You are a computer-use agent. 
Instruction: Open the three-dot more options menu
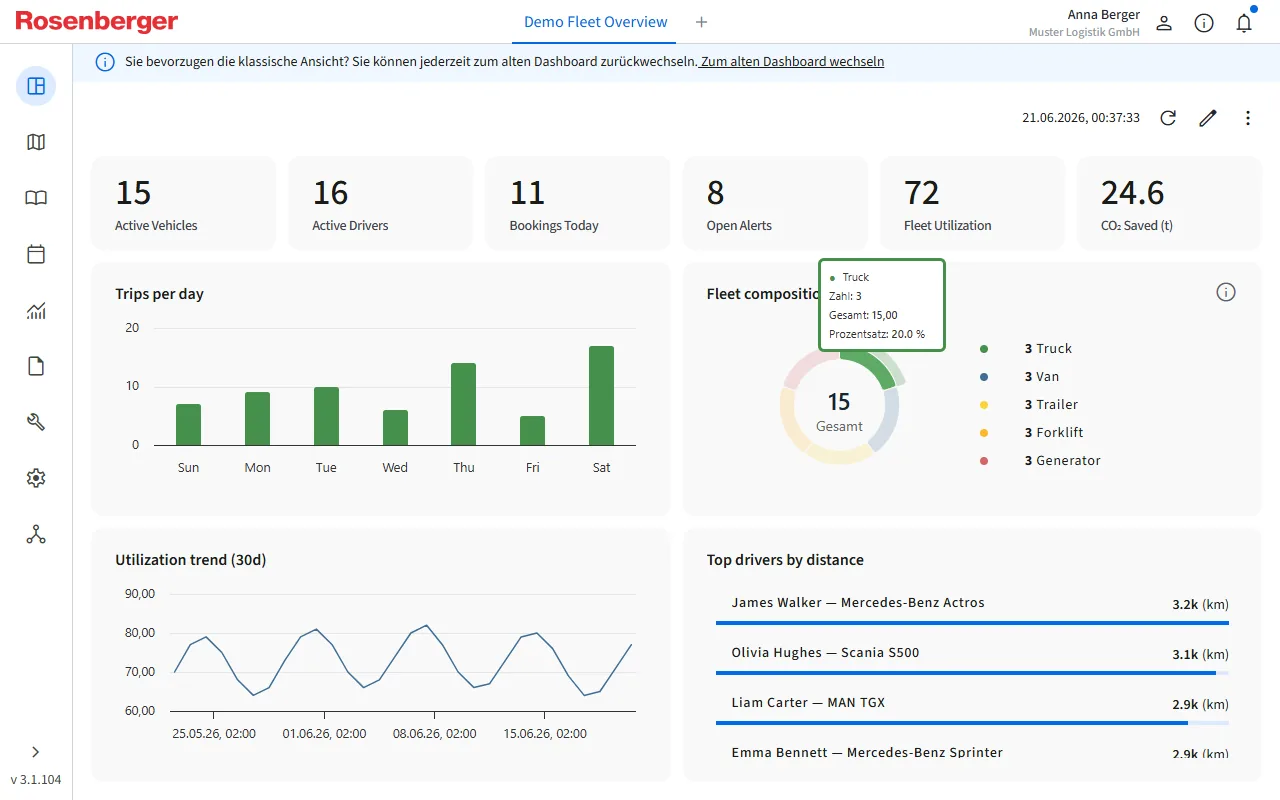point(1248,118)
